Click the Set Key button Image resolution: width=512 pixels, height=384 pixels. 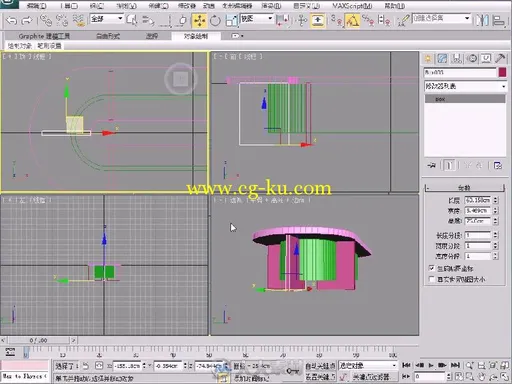(x=320, y=377)
